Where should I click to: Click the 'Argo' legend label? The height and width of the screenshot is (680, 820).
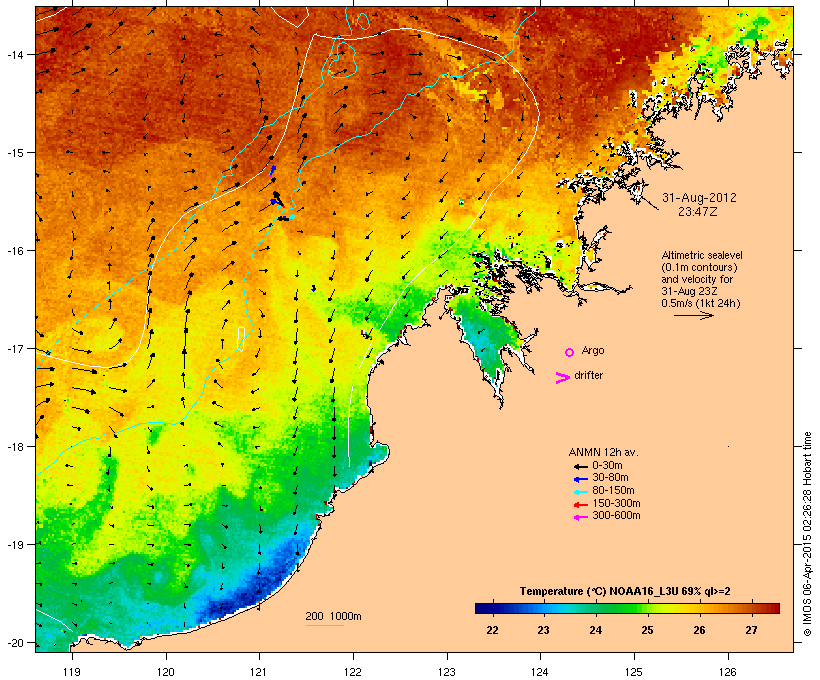(x=593, y=350)
